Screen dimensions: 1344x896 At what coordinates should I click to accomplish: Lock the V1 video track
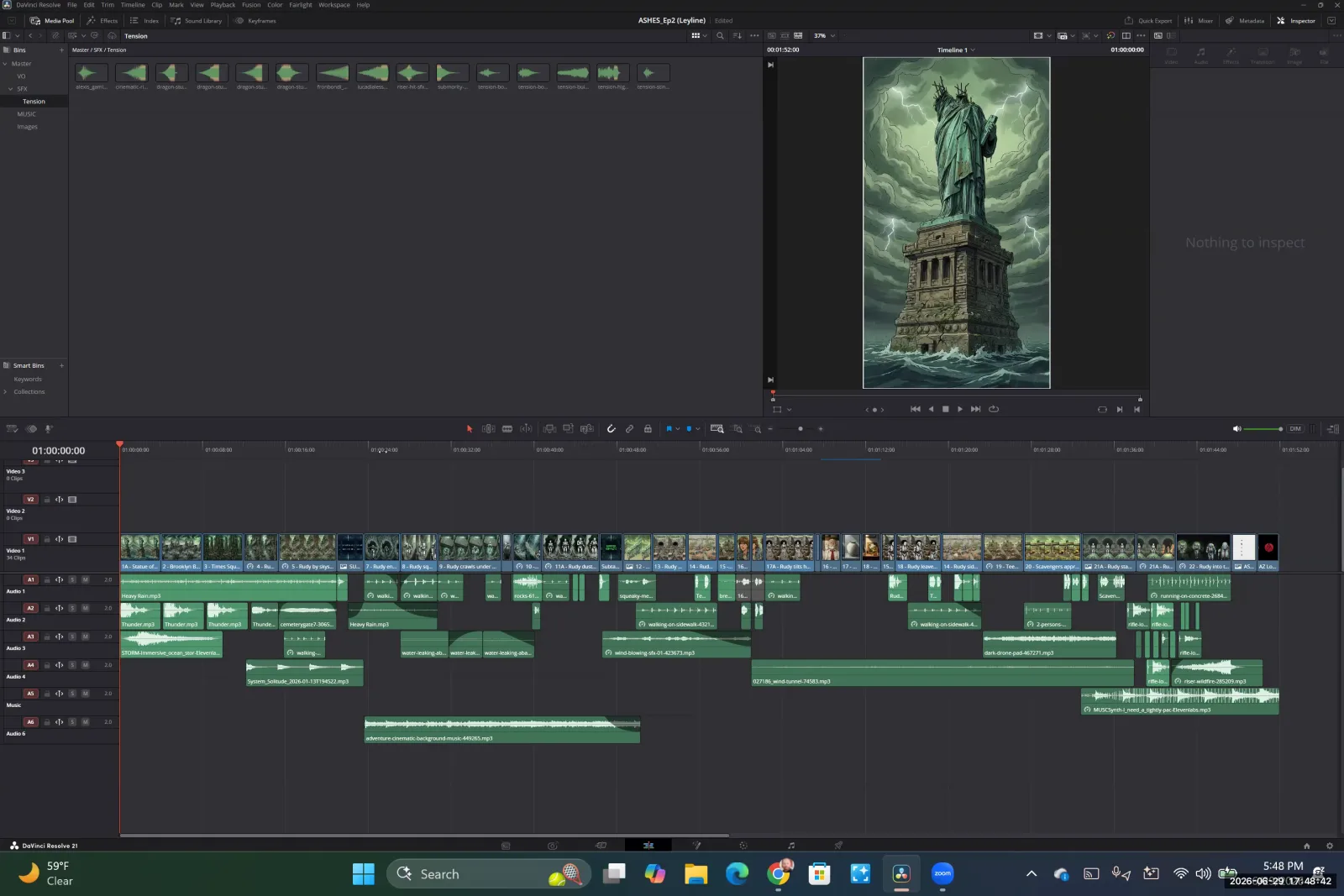pos(47,539)
